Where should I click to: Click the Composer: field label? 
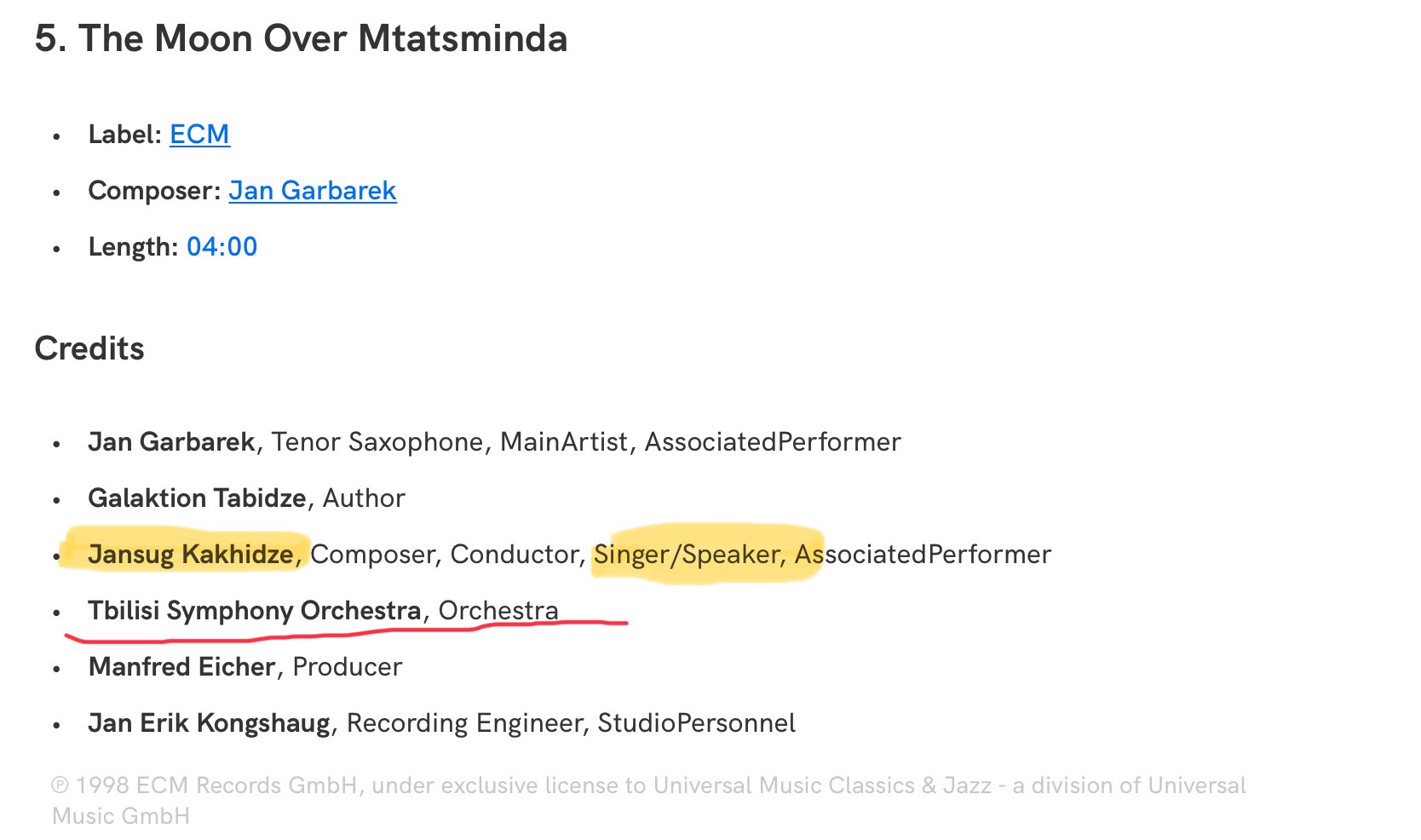[154, 191]
